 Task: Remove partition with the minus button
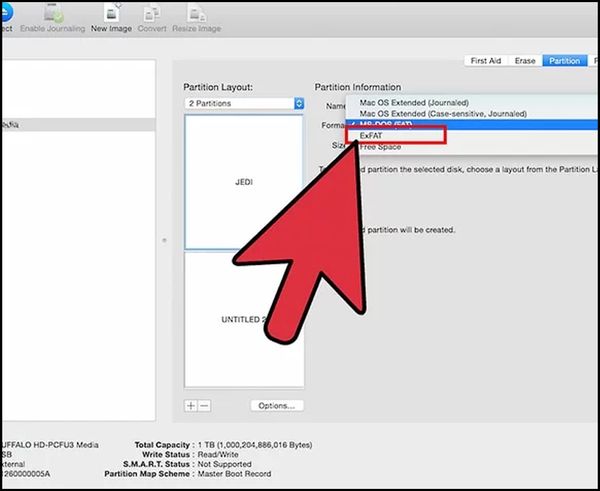pyautogui.click(x=204, y=406)
